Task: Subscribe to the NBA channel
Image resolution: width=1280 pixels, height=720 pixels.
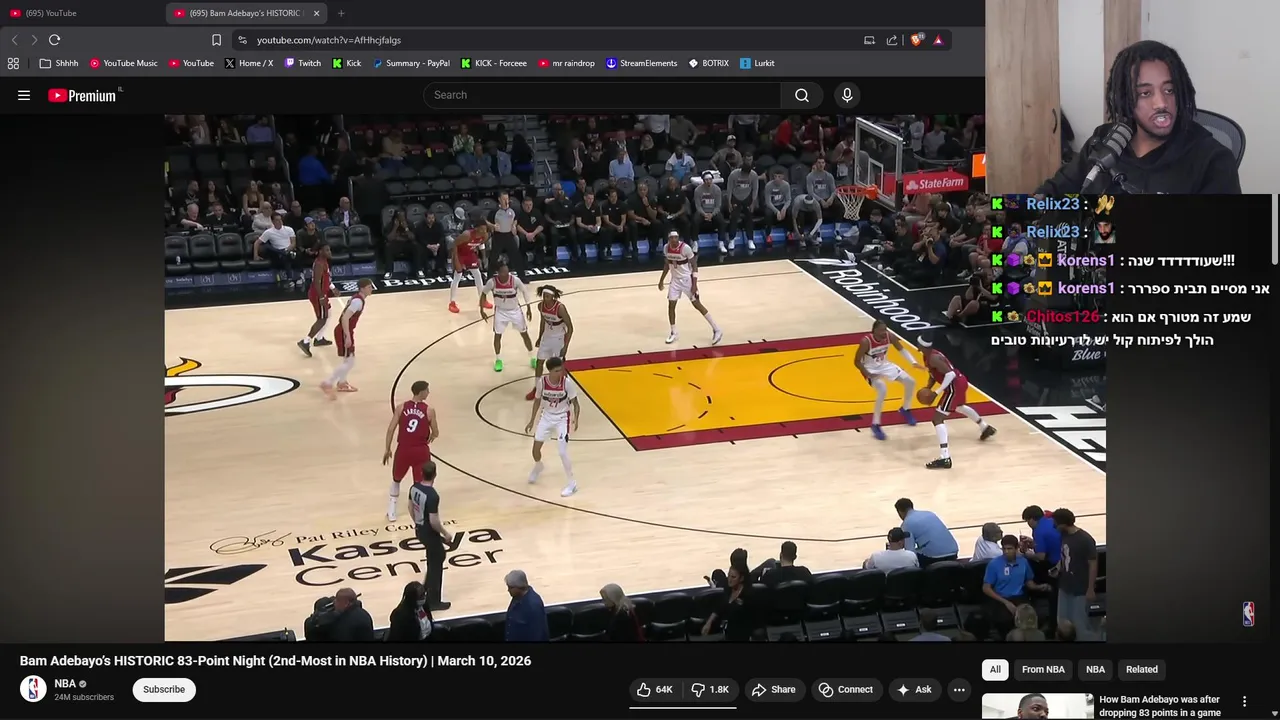Action: pos(164,689)
